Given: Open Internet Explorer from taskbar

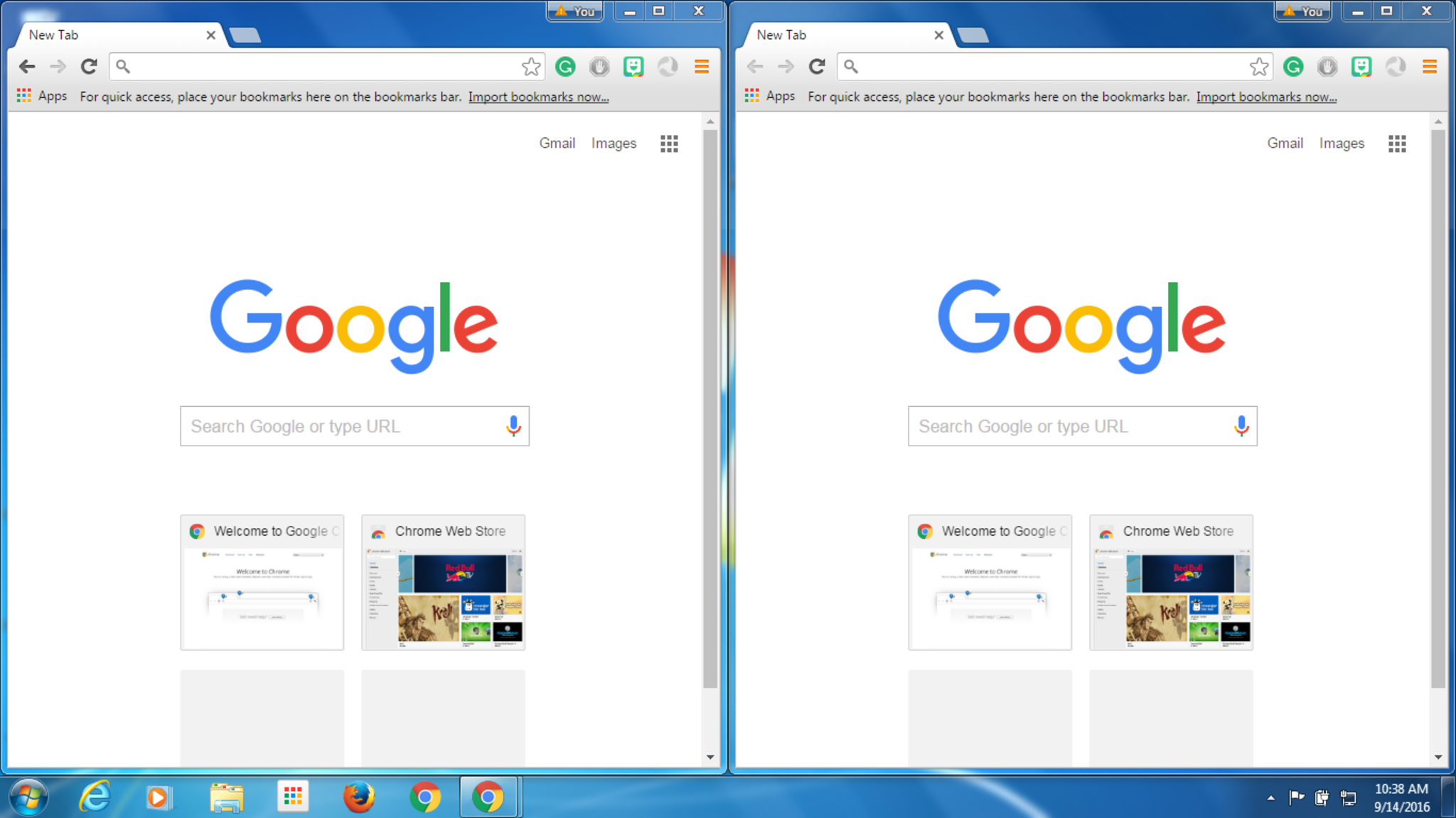Looking at the screenshot, I should point(95,797).
